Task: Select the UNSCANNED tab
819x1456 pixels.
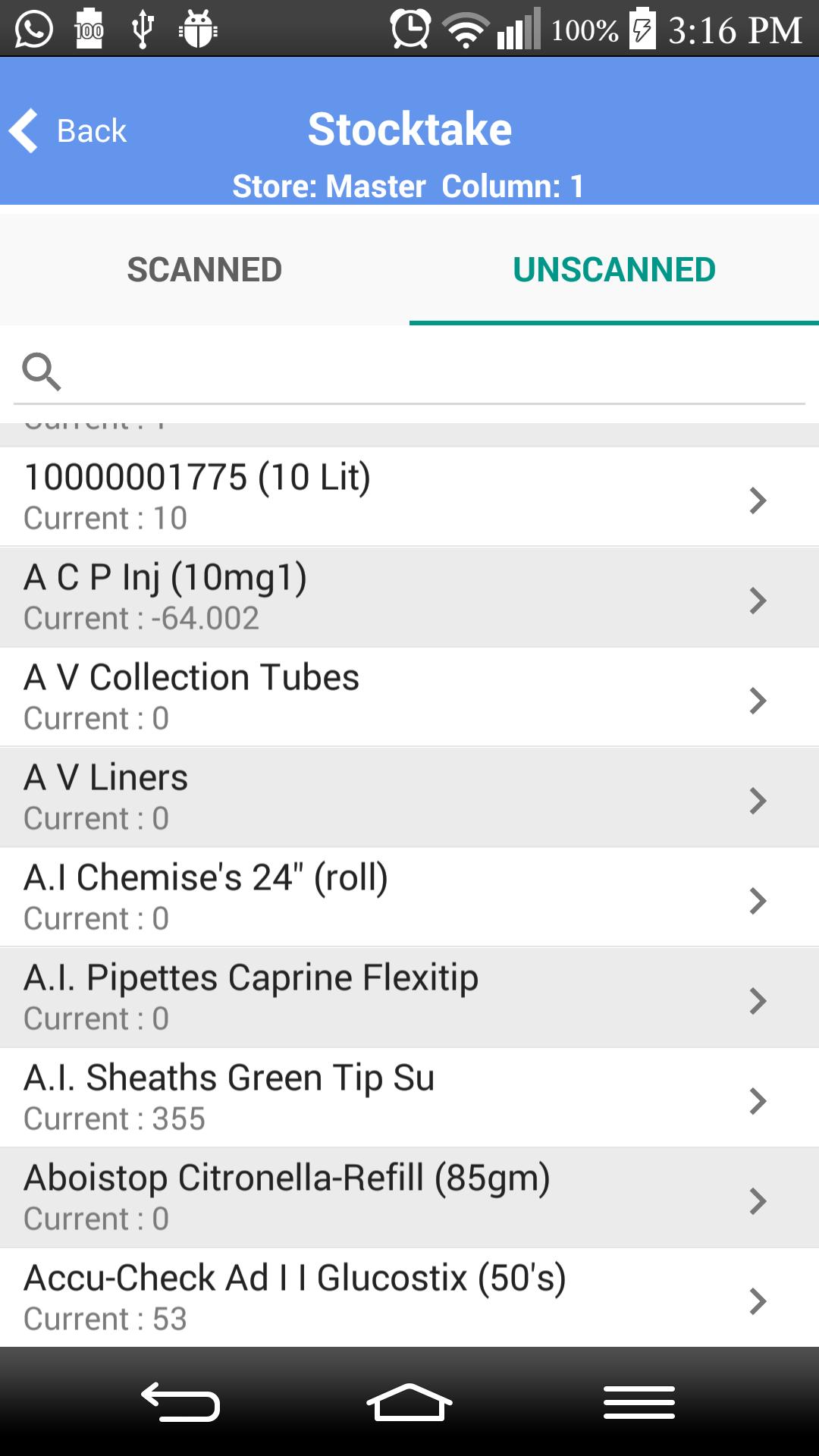Action: coord(614,270)
